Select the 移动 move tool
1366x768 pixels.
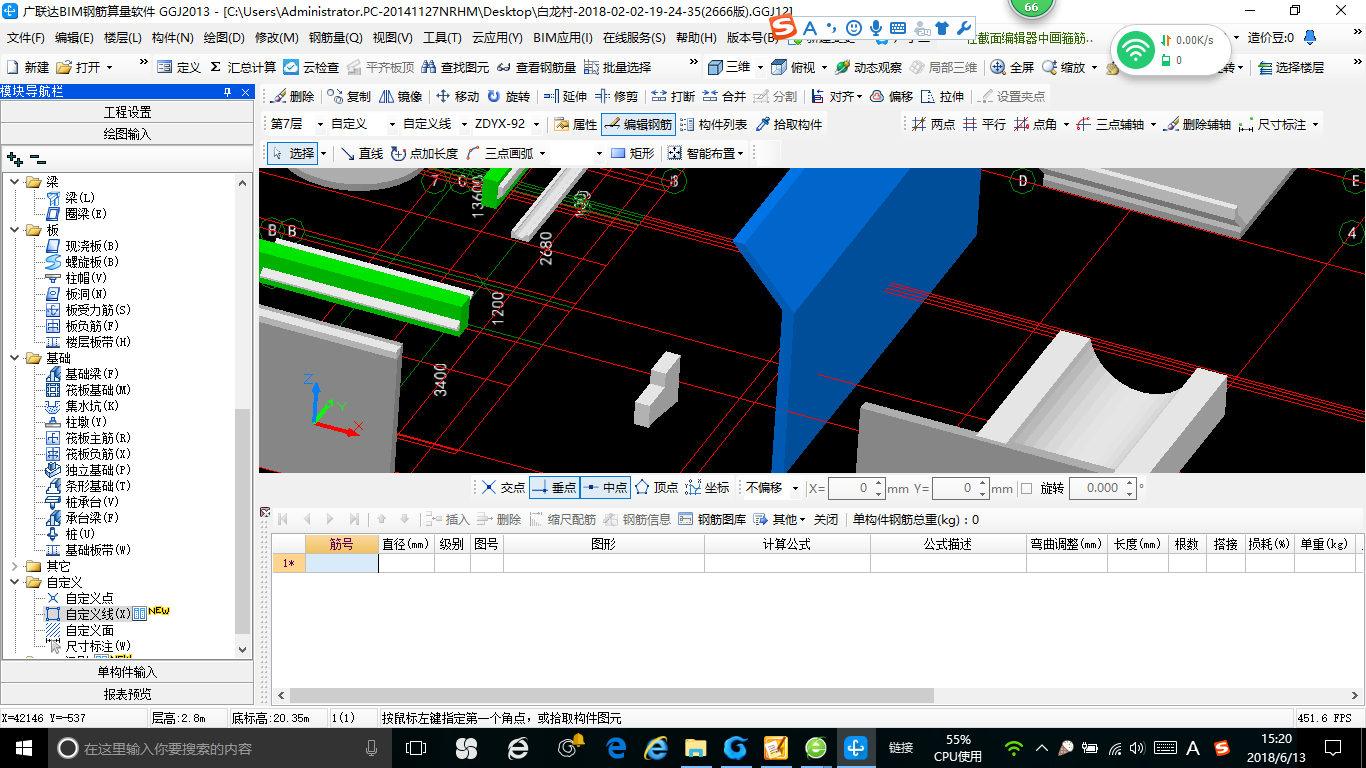tap(456, 97)
